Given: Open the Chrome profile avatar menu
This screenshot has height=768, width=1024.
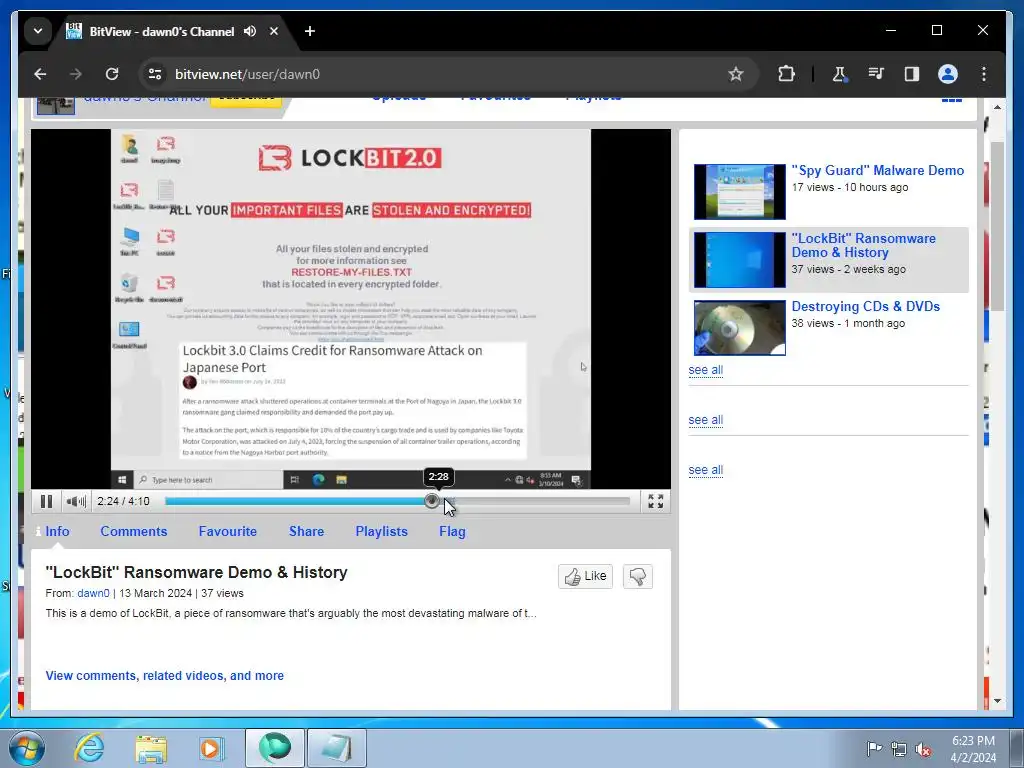Looking at the screenshot, I should (x=948, y=74).
